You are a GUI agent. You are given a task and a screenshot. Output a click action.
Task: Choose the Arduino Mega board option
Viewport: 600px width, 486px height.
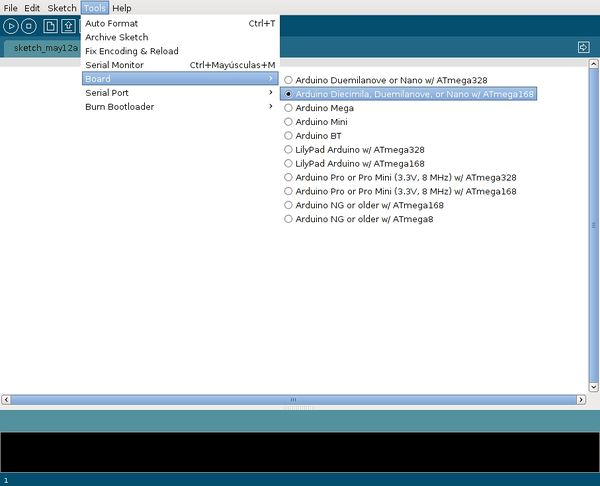[324, 107]
